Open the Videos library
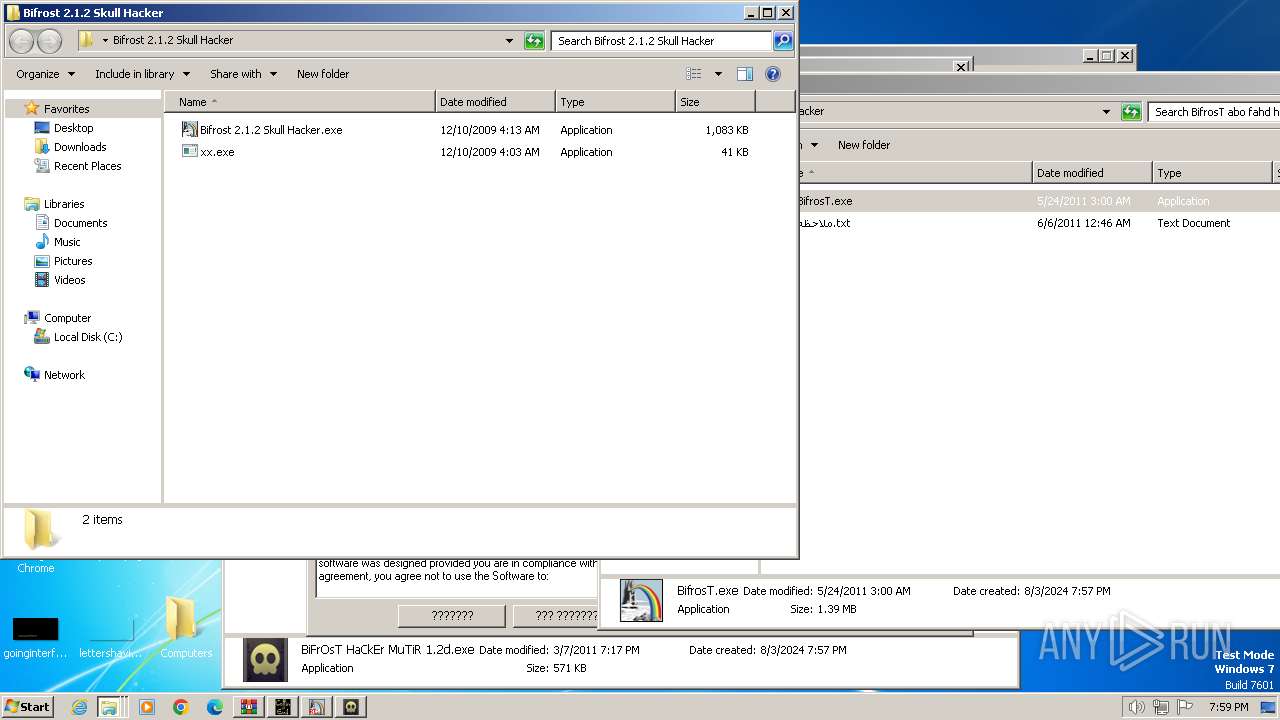 (69, 280)
